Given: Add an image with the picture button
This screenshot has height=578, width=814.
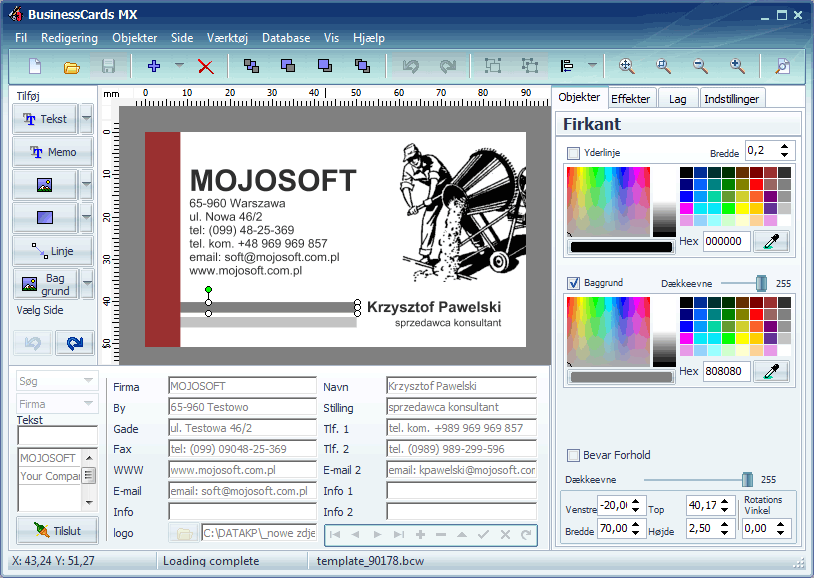Looking at the screenshot, I should point(45,185).
